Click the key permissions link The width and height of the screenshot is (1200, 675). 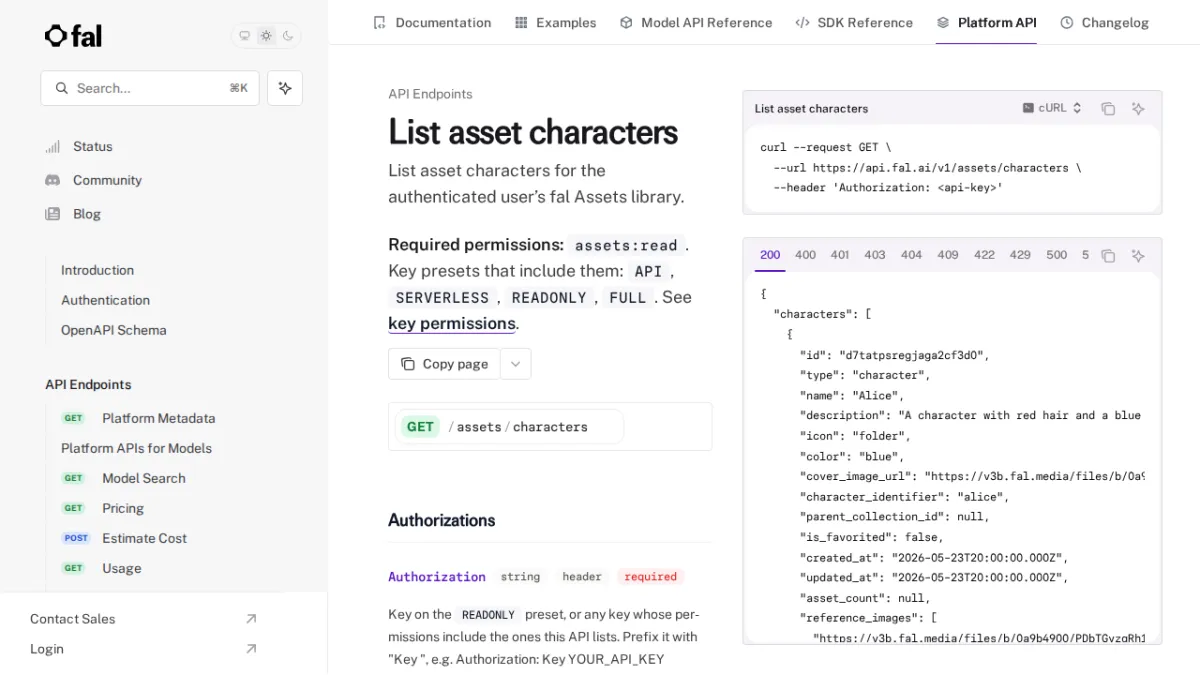coord(452,323)
